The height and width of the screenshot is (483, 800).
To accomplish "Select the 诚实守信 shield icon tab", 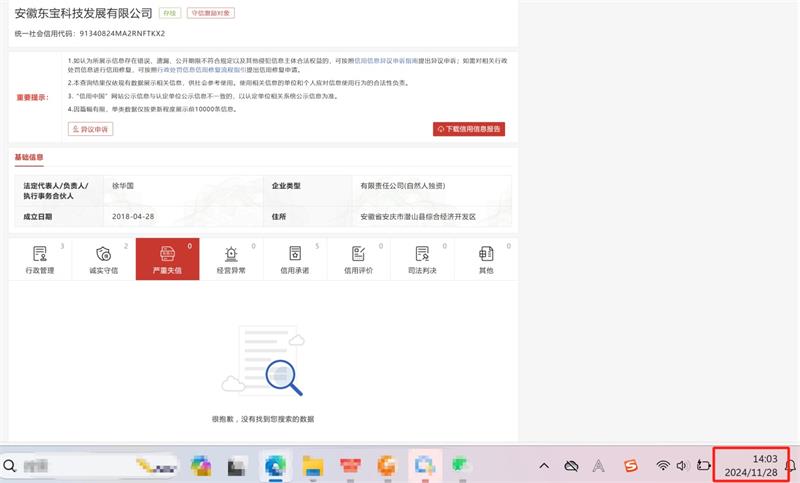I will point(103,259).
